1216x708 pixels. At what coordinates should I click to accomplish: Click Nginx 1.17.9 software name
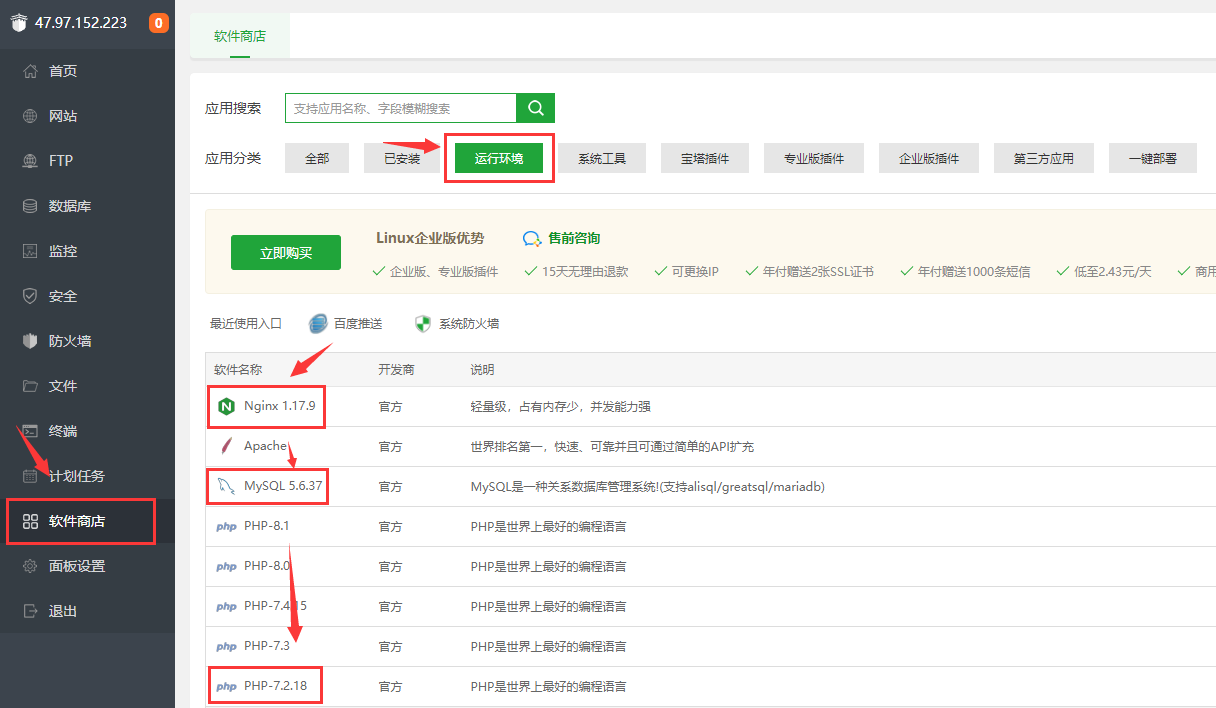[280, 406]
